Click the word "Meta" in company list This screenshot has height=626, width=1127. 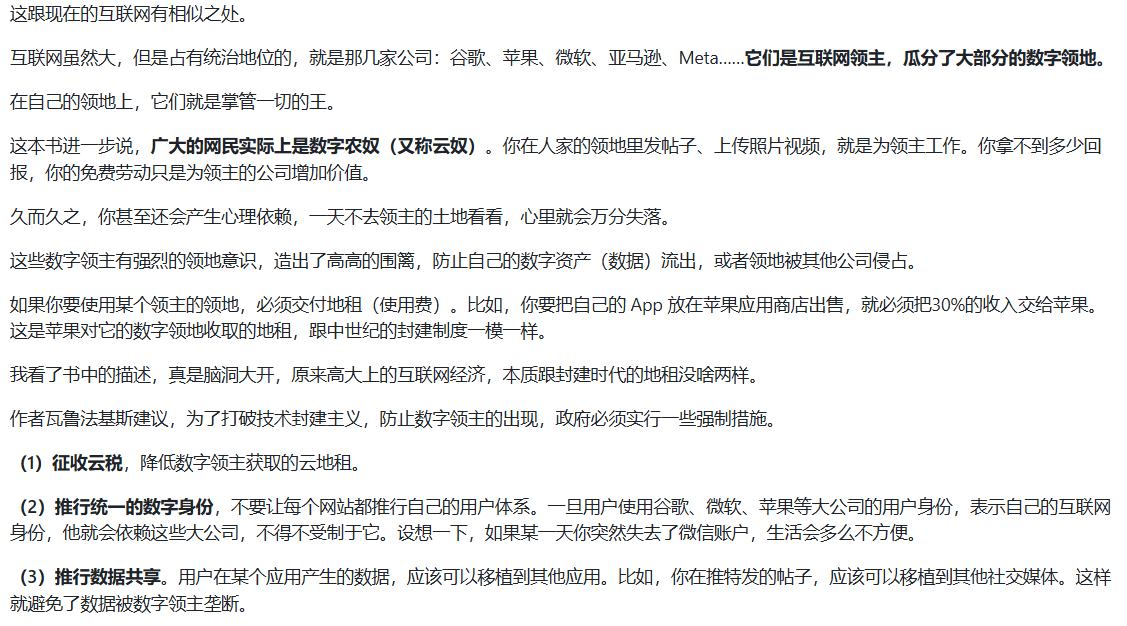tap(698, 58)
